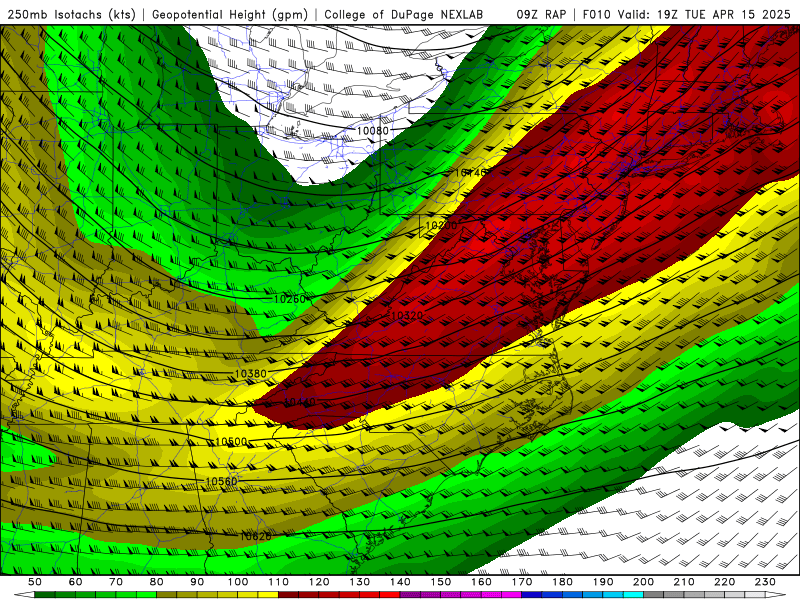800x600 pixels.
Task: Click the 150 value on the color scale
Action: (x=440, y=582)
